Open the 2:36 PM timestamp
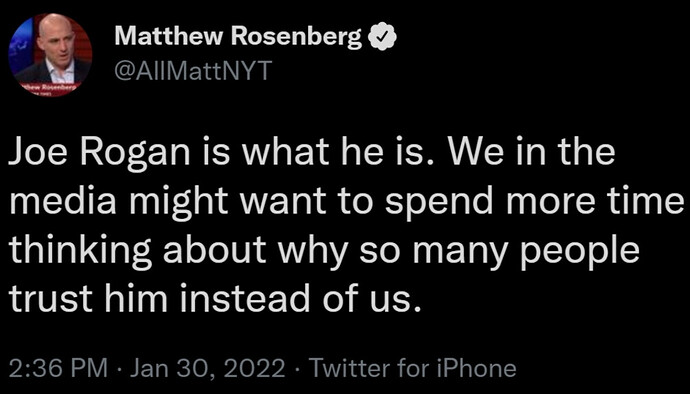 coord(58,368)
